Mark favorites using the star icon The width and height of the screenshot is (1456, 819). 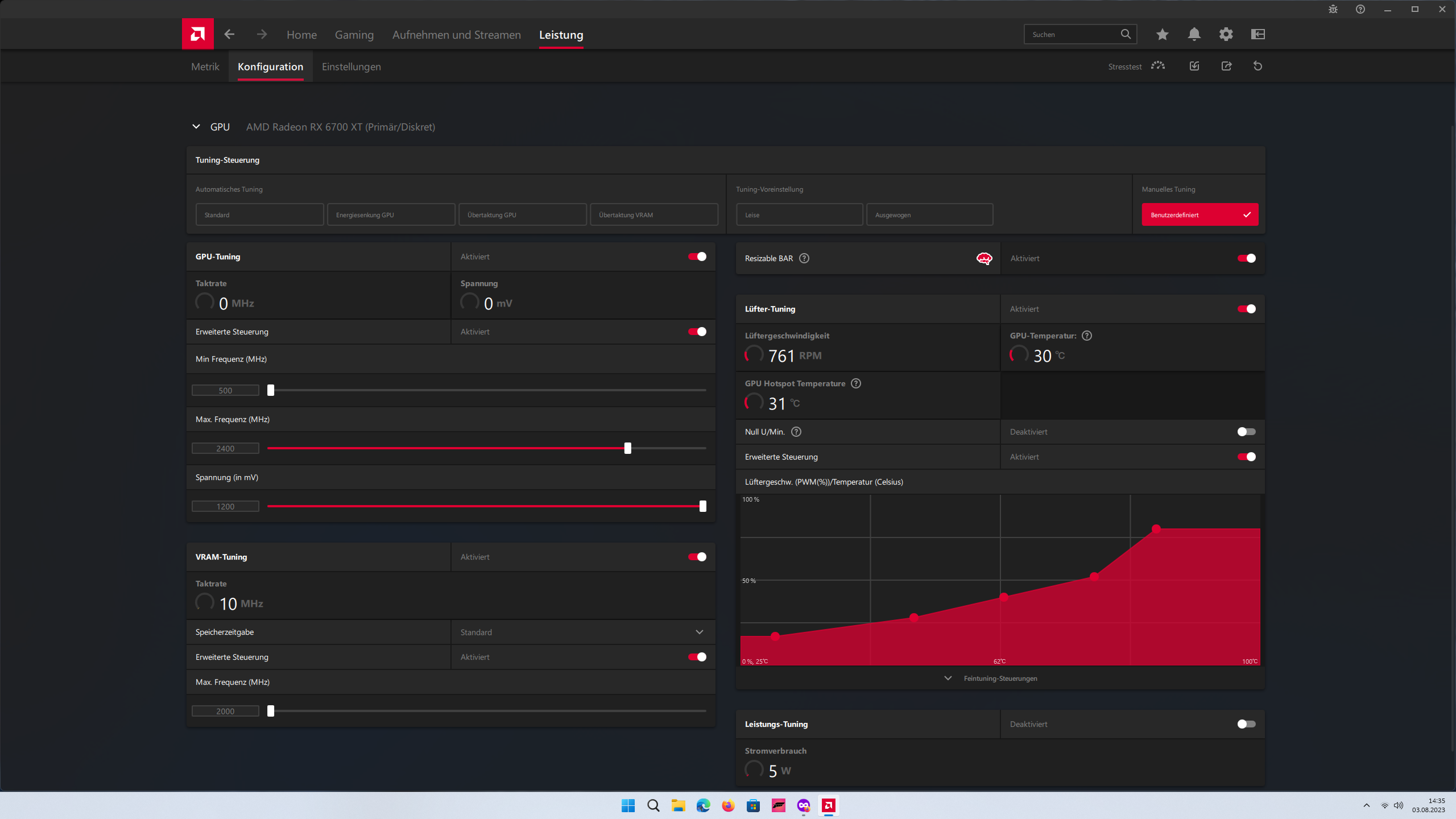coord(1162,34)
